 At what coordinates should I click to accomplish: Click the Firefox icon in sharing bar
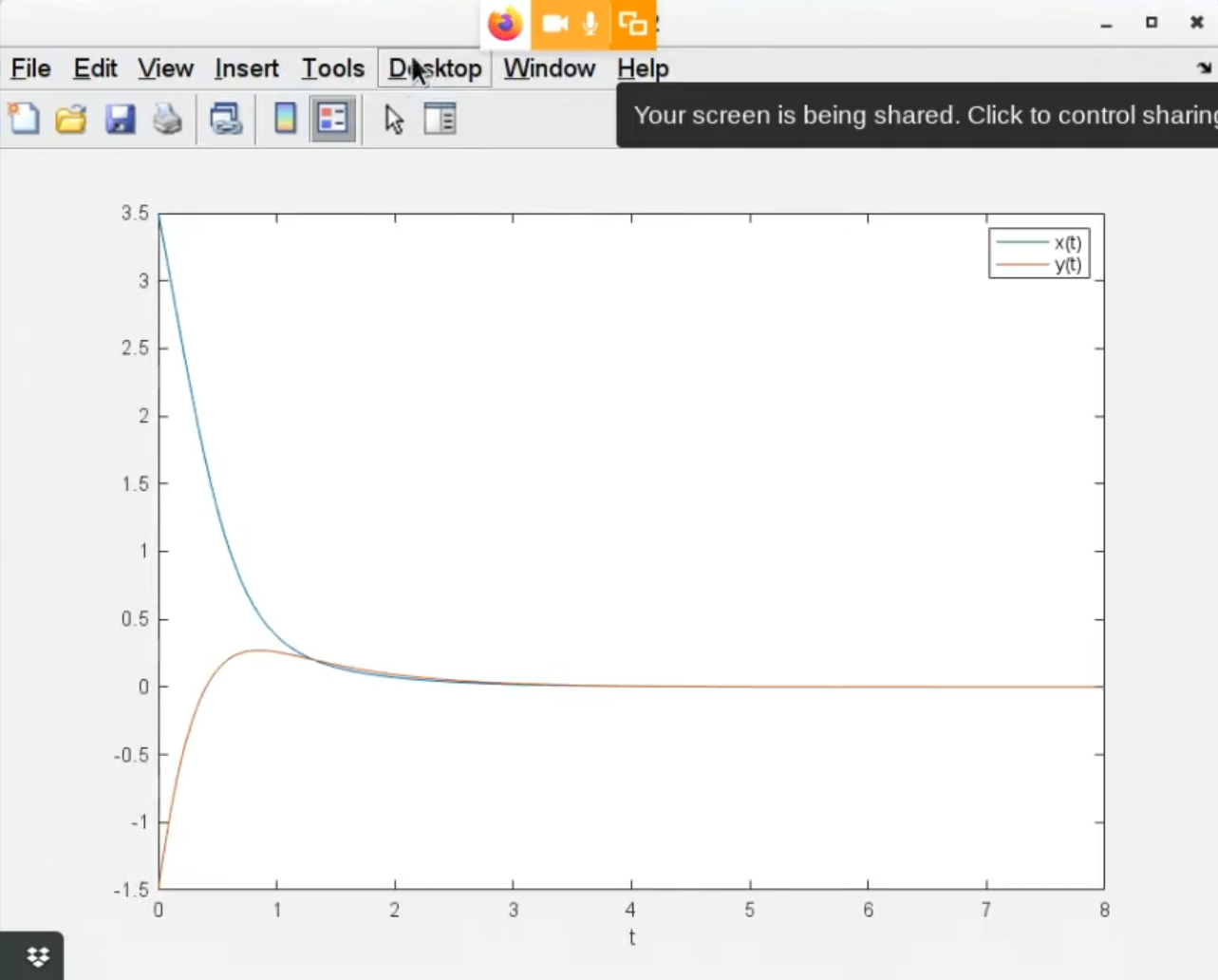click(x=505, y=23)
